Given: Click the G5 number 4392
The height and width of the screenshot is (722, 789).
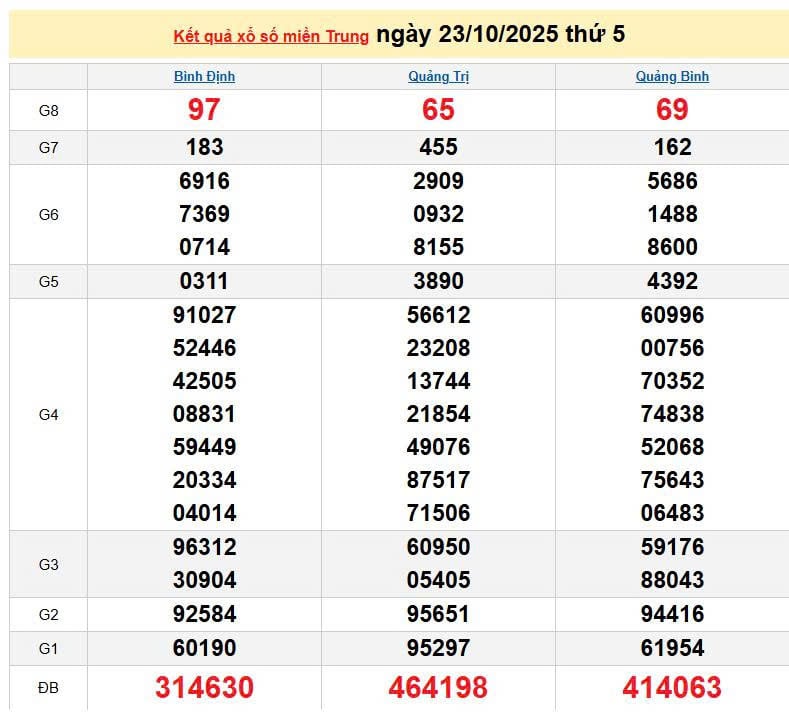Looking at the screenshot, I should point(672,281).
